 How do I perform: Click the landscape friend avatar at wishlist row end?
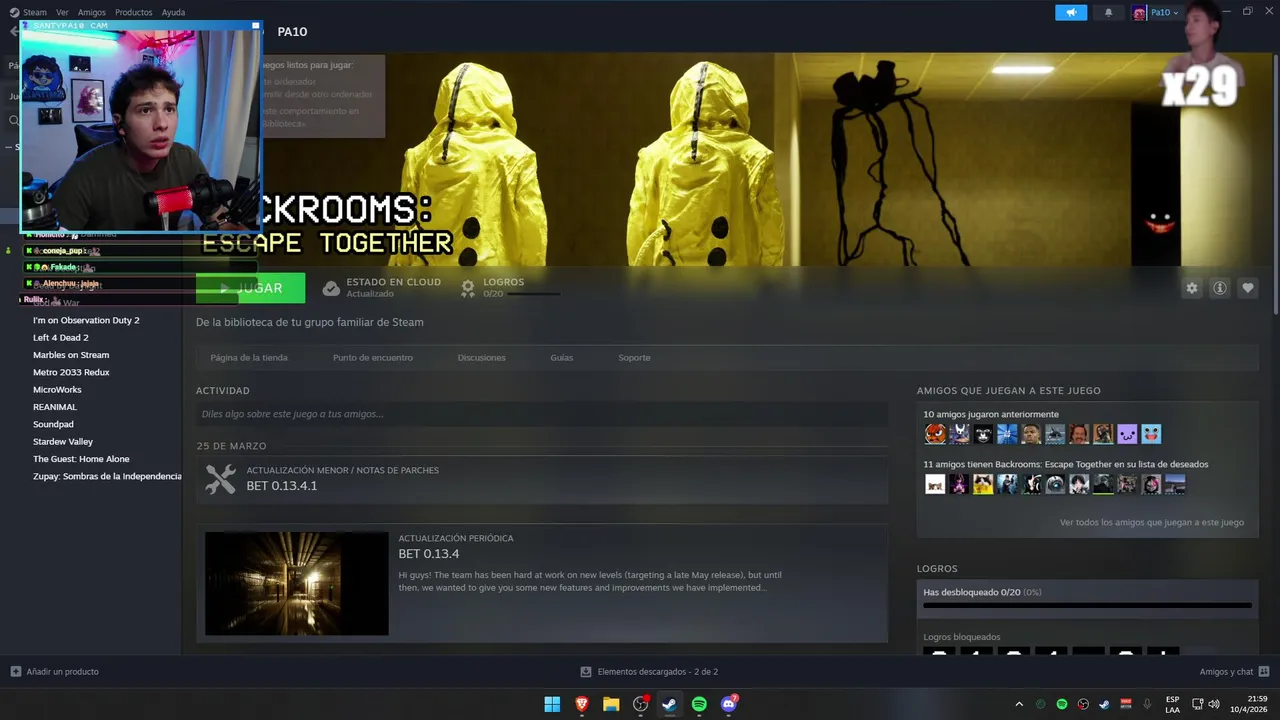(1175, 484)
